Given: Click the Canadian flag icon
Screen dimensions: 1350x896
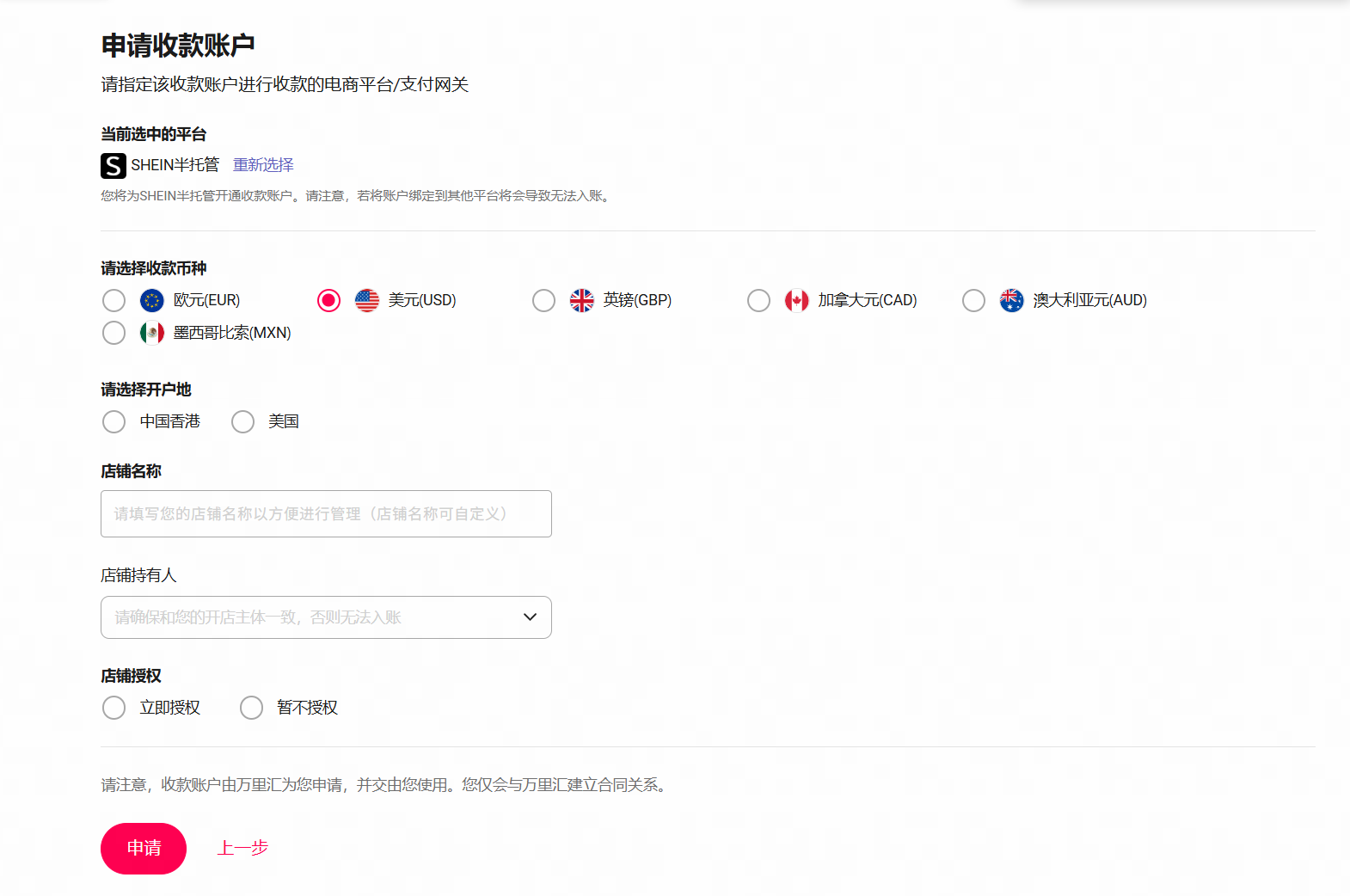Looking at the screenshot, I should 796,300.
